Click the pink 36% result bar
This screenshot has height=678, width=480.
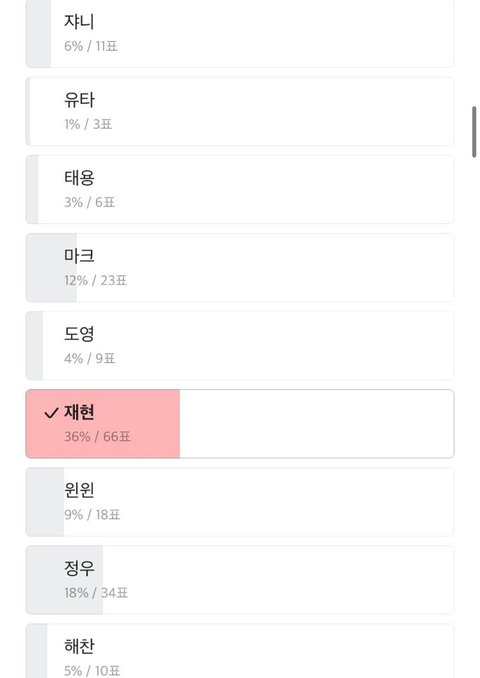pyautogui.click(x=103, y=424)
